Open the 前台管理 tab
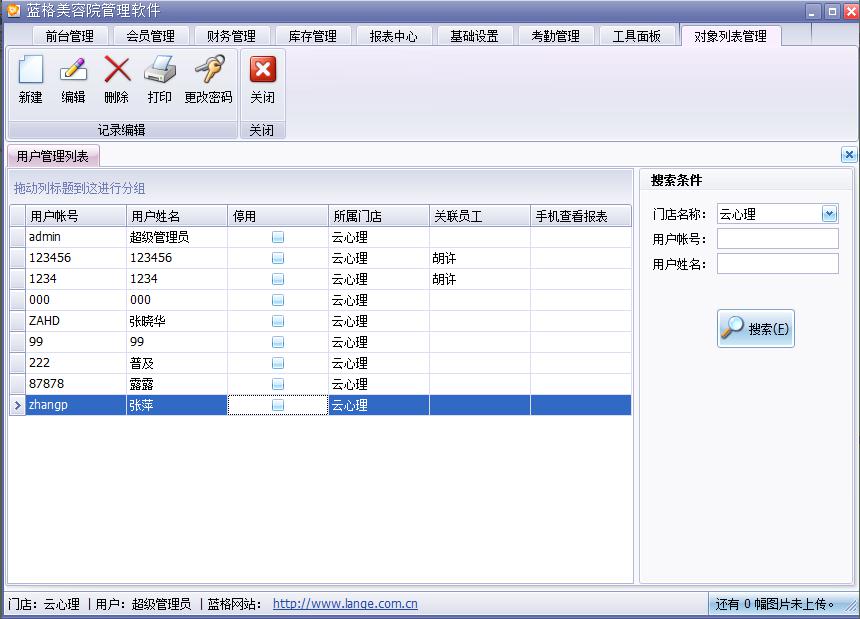This screenshot has width=860, height=619. tap(70, 36)
